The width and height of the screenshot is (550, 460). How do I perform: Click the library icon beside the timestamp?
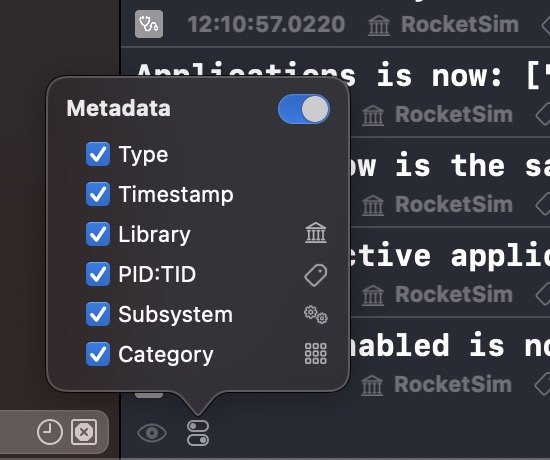[379, 25]
